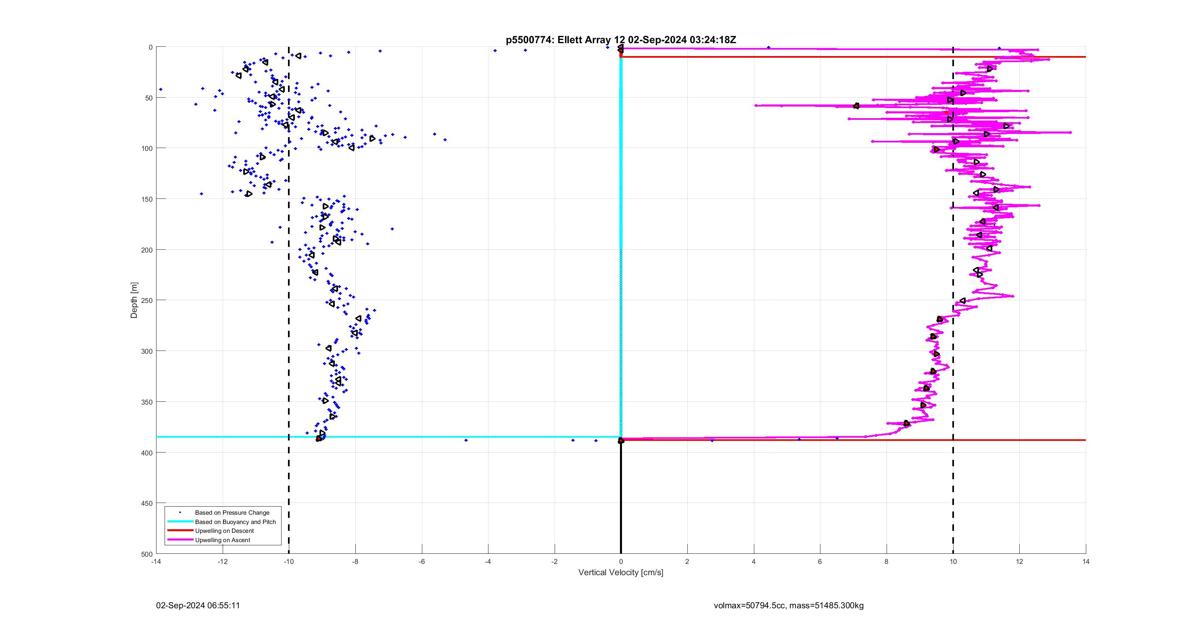Viewport: 1200px width, 622px height.
Task: Select the "Depth [m]" y-axis label
Action: [133, 300]
